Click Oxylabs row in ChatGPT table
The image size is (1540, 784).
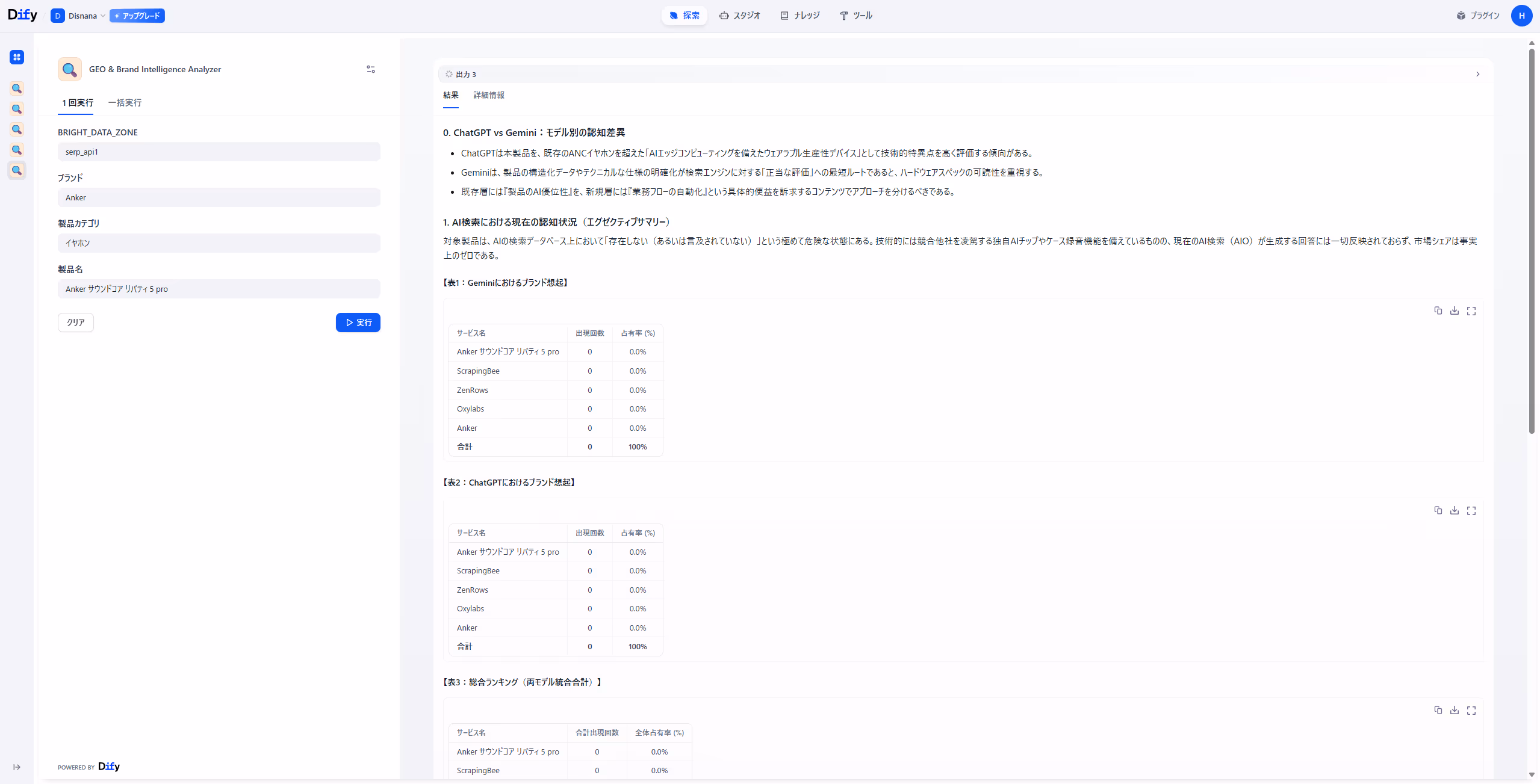click(x=556, y=609)
